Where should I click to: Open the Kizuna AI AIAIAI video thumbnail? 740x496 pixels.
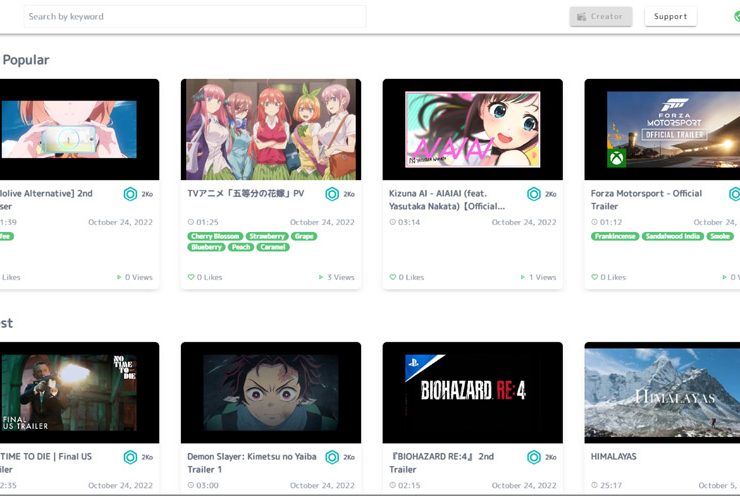point(472,129)
